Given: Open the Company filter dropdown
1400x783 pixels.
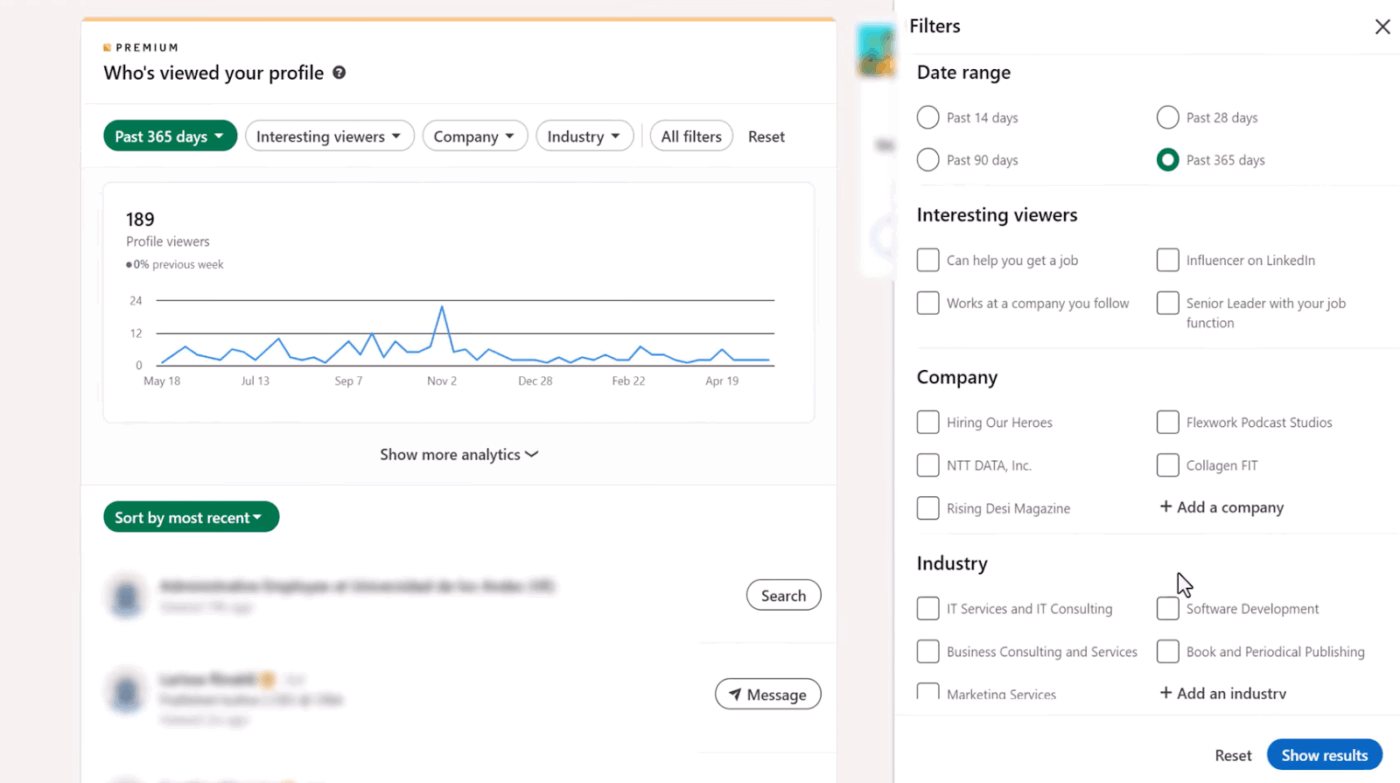Looking at the screenshot, I should (x=474, y=136).
